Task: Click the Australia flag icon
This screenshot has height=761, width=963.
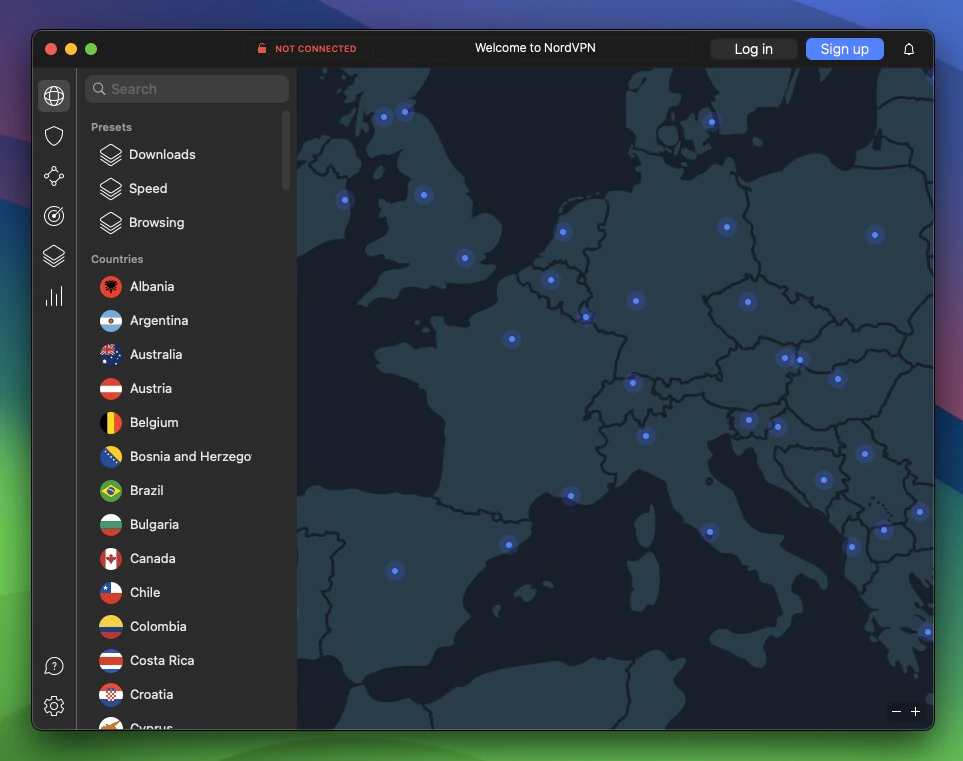Action: tap(110, 354)
